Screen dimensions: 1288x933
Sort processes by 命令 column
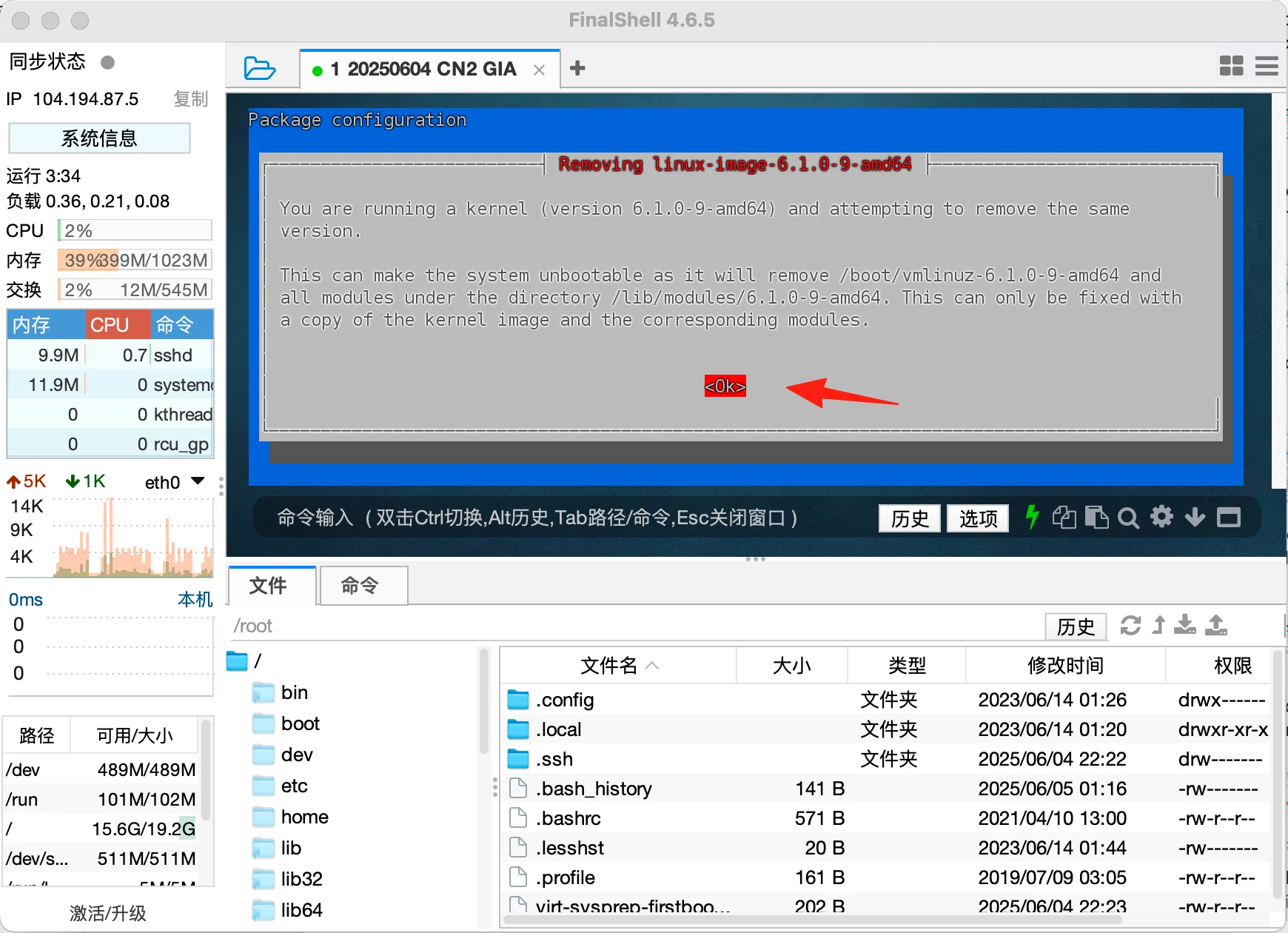coord(183,324)
